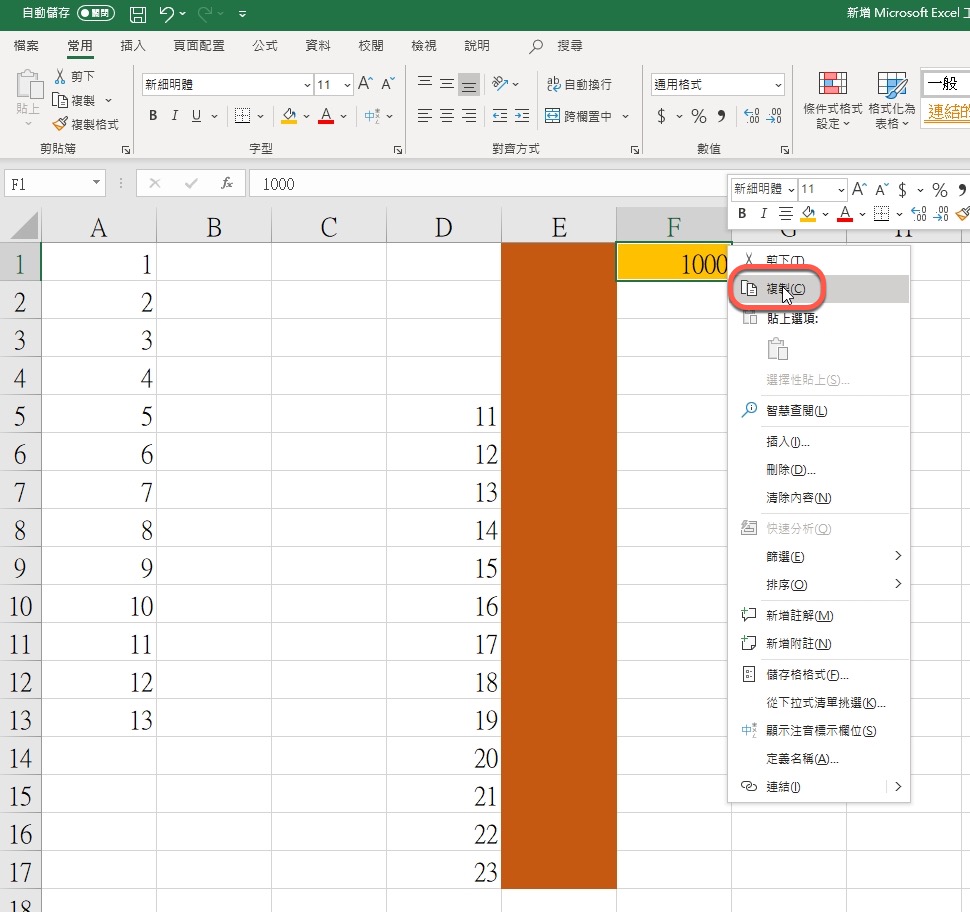The width and height of the screenshot is (970, 912).
Task: Toggle the 自動儲存 autosave switch
Action: coord(93,15)
